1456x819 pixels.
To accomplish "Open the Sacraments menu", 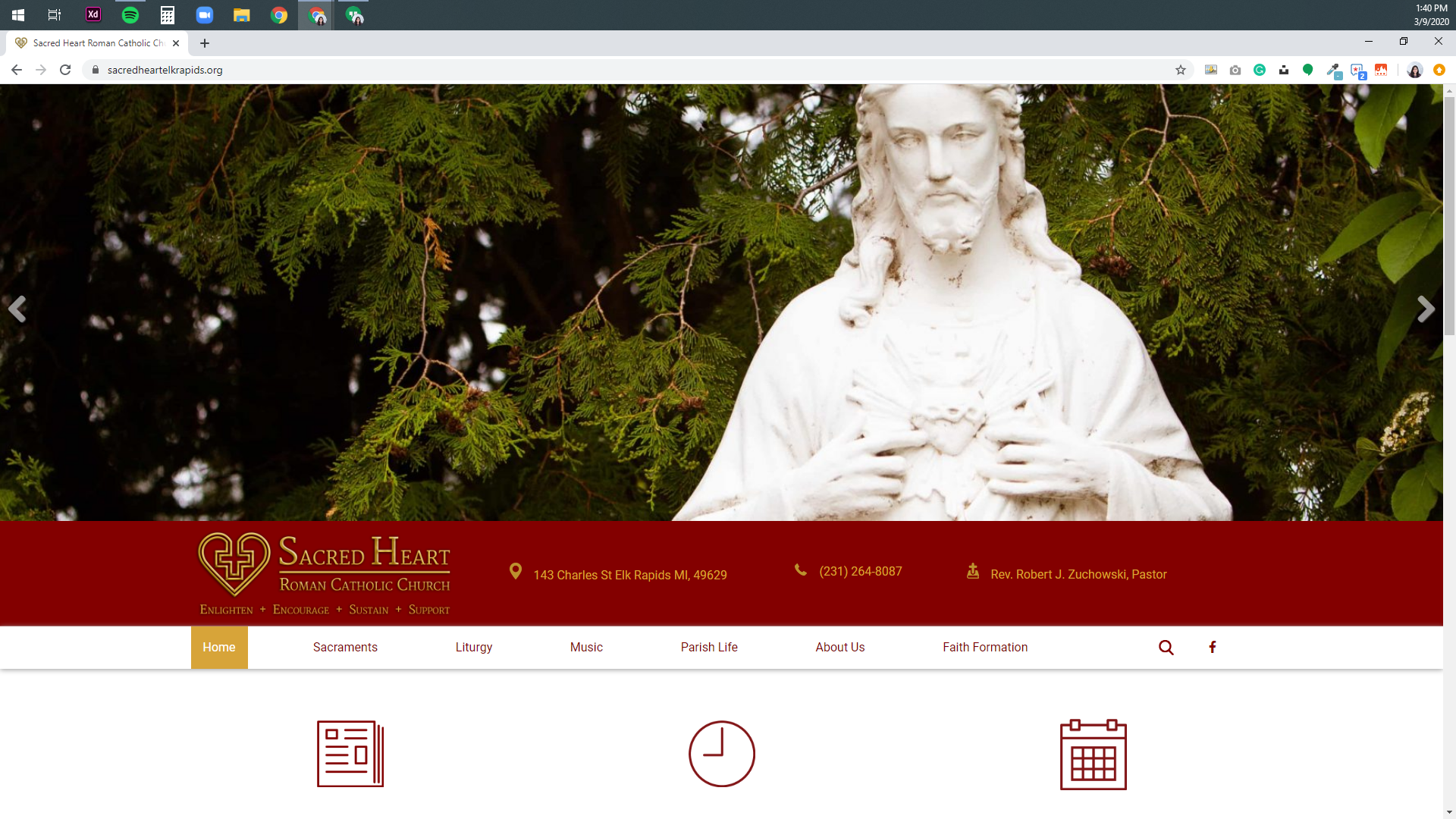I will tap(345, 648).
